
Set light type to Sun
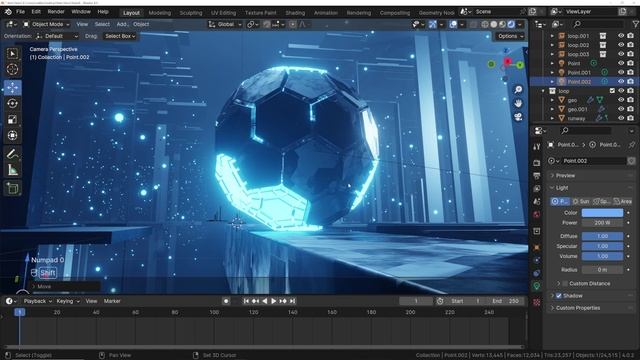581,201
